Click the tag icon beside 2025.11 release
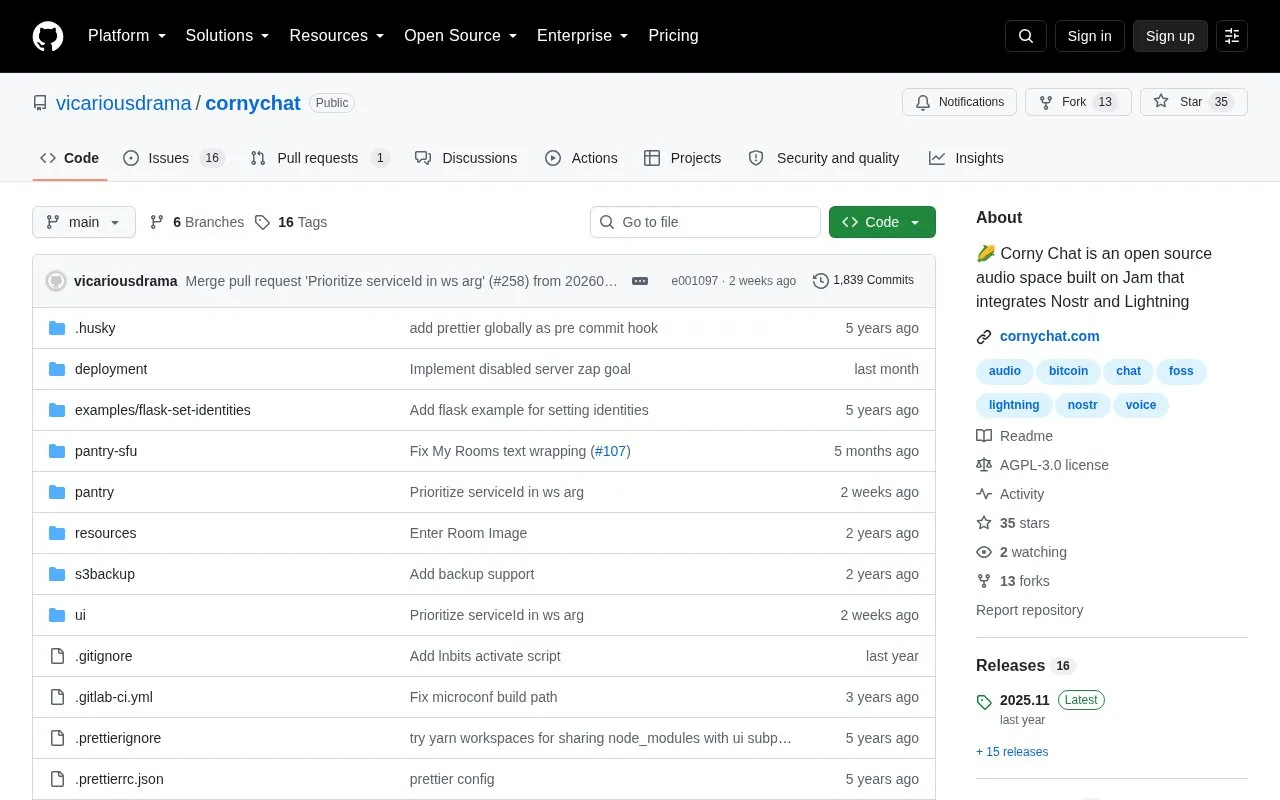This screenshot has width=1280, height=800. coord(984,701)
